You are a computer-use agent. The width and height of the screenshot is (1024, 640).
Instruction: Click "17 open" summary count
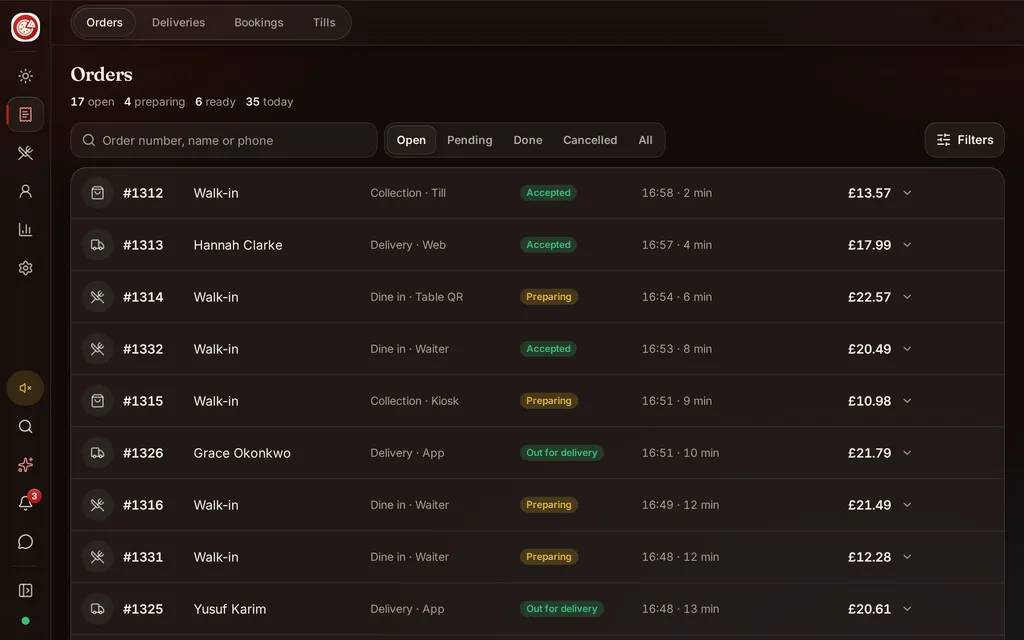tap(92, 102)
